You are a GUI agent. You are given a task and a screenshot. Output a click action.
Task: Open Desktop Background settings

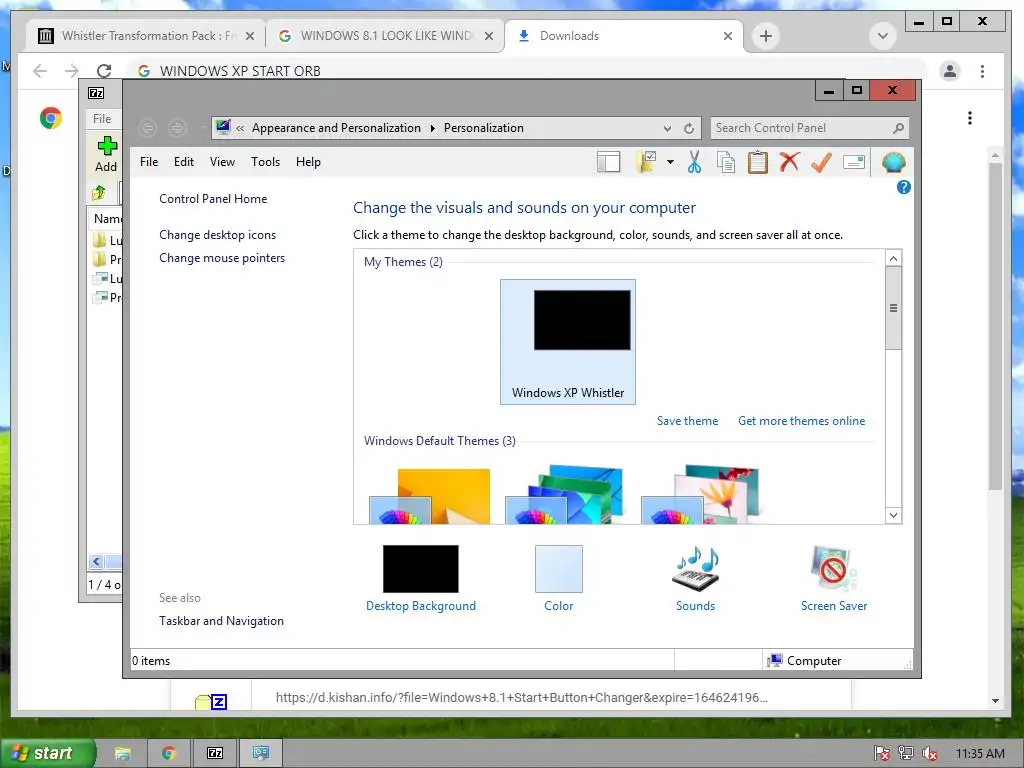pos(421,579)
